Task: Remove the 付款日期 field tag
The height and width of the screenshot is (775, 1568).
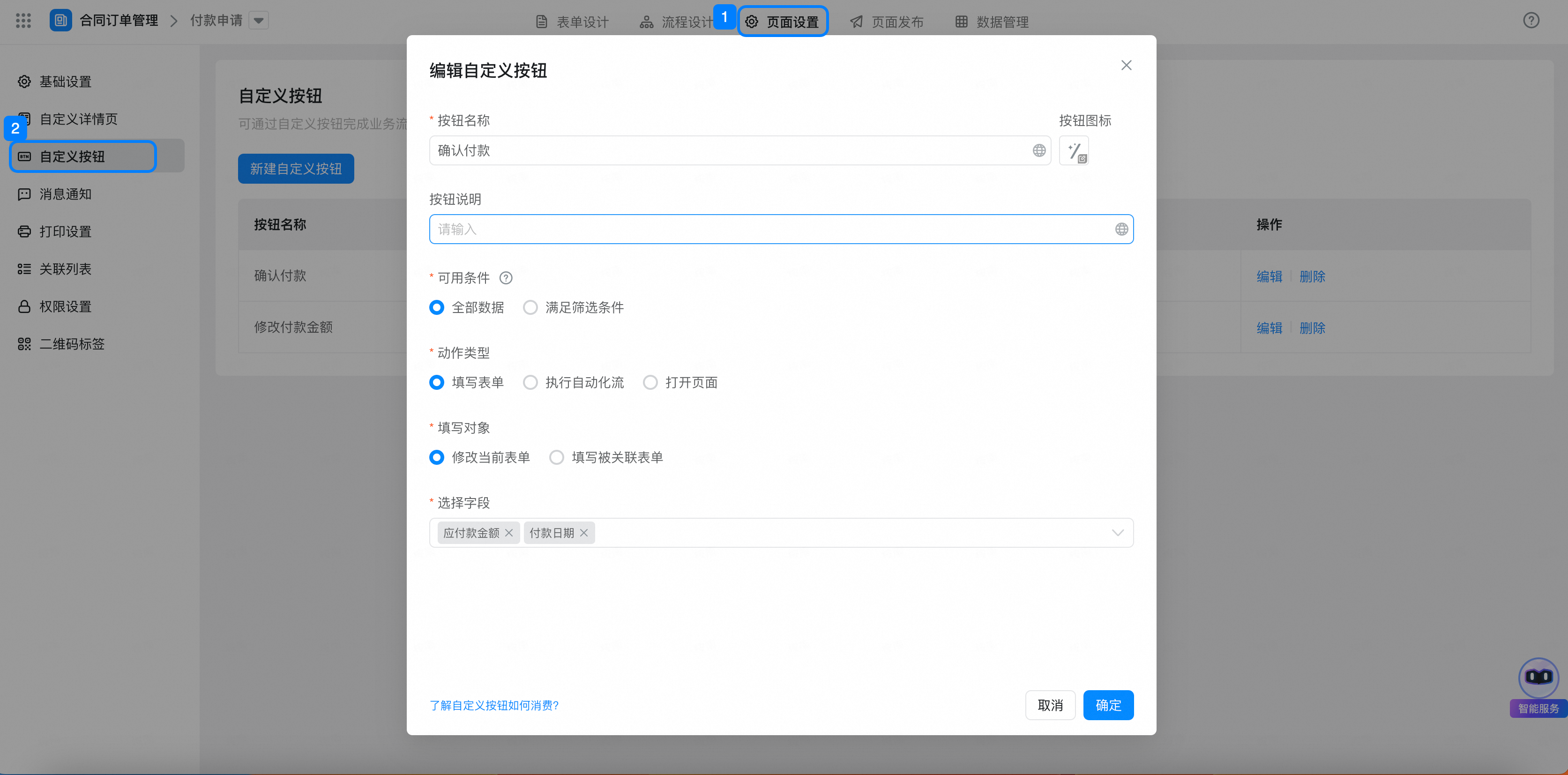Action: [x=584, y=533]
